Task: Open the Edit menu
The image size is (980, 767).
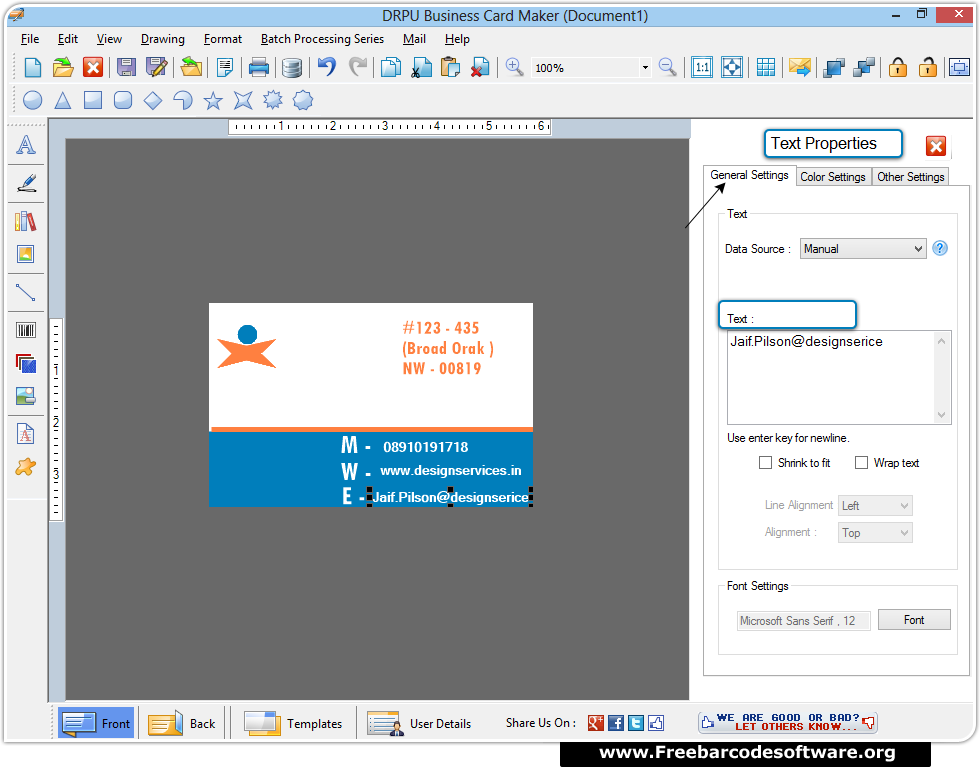Action: click(68, 39)
